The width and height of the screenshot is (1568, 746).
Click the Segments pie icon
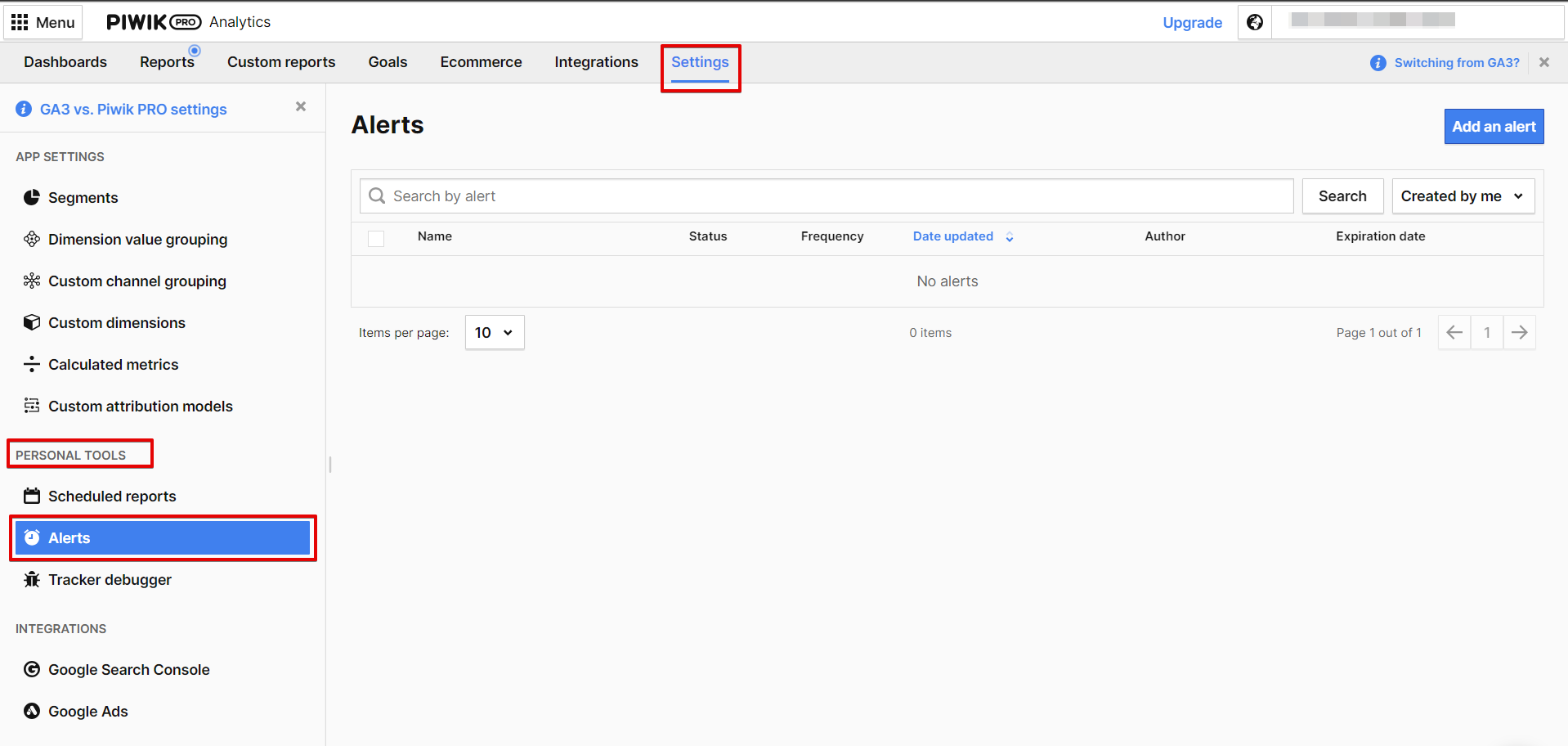[32, 197]
